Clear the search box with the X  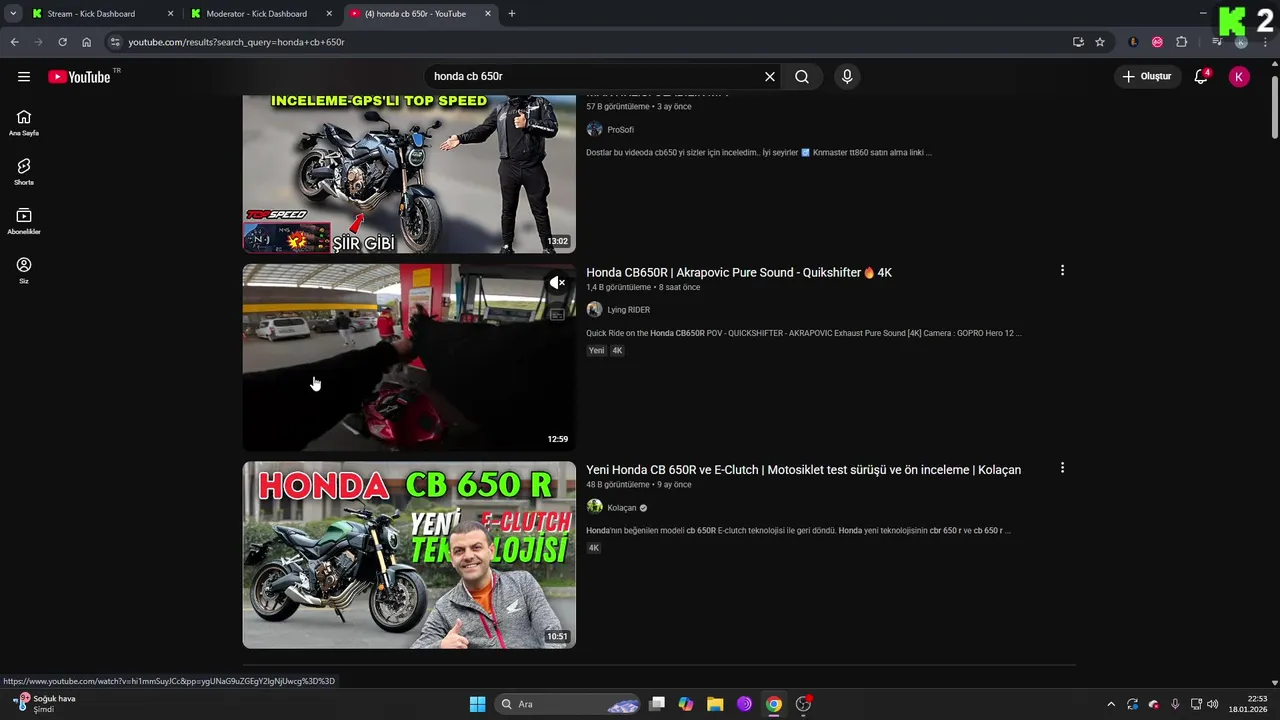(770, 77)
